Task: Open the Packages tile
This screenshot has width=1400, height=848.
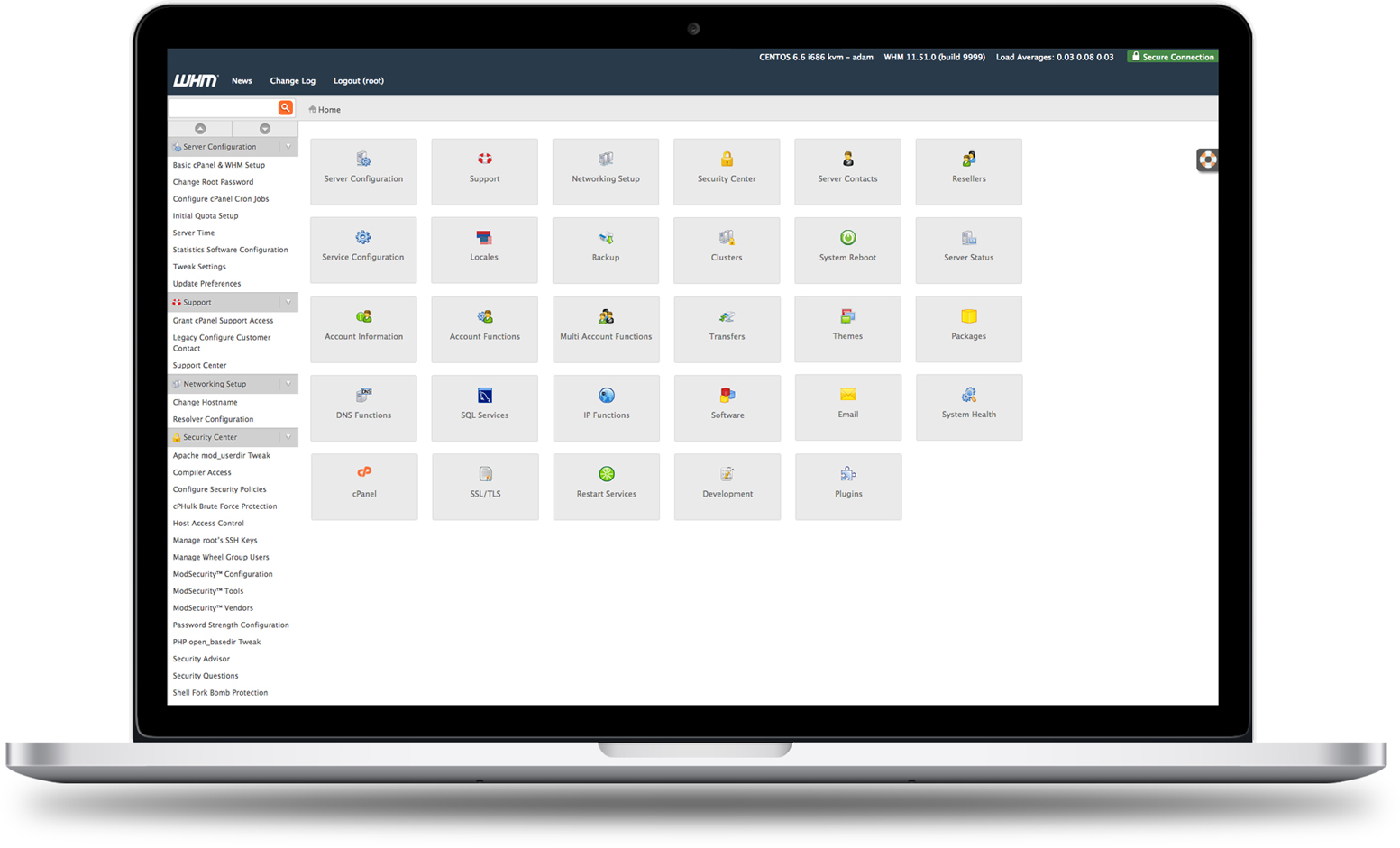Action: [969, 329]
